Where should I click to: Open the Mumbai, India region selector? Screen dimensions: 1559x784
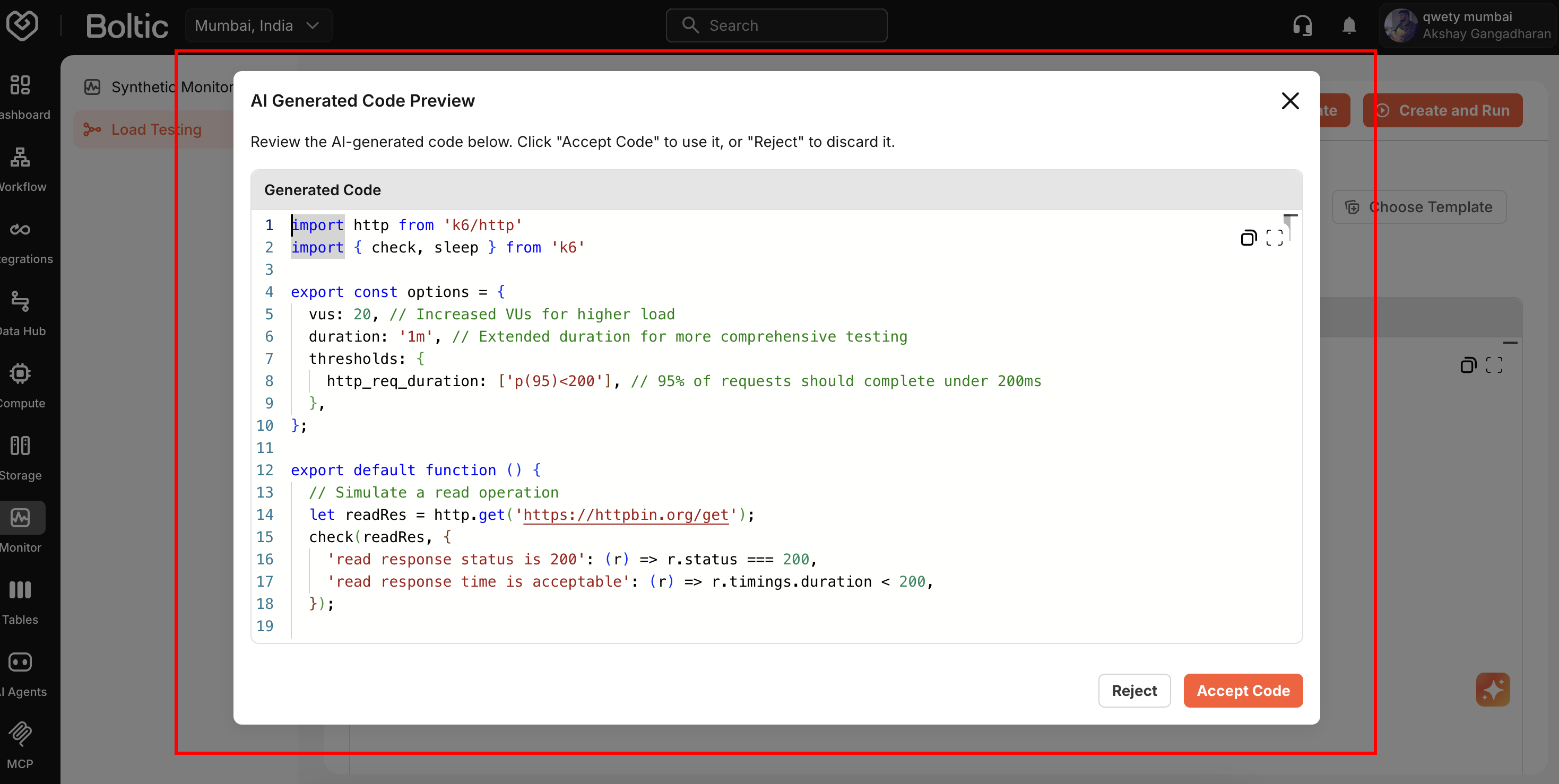(258, 25)
